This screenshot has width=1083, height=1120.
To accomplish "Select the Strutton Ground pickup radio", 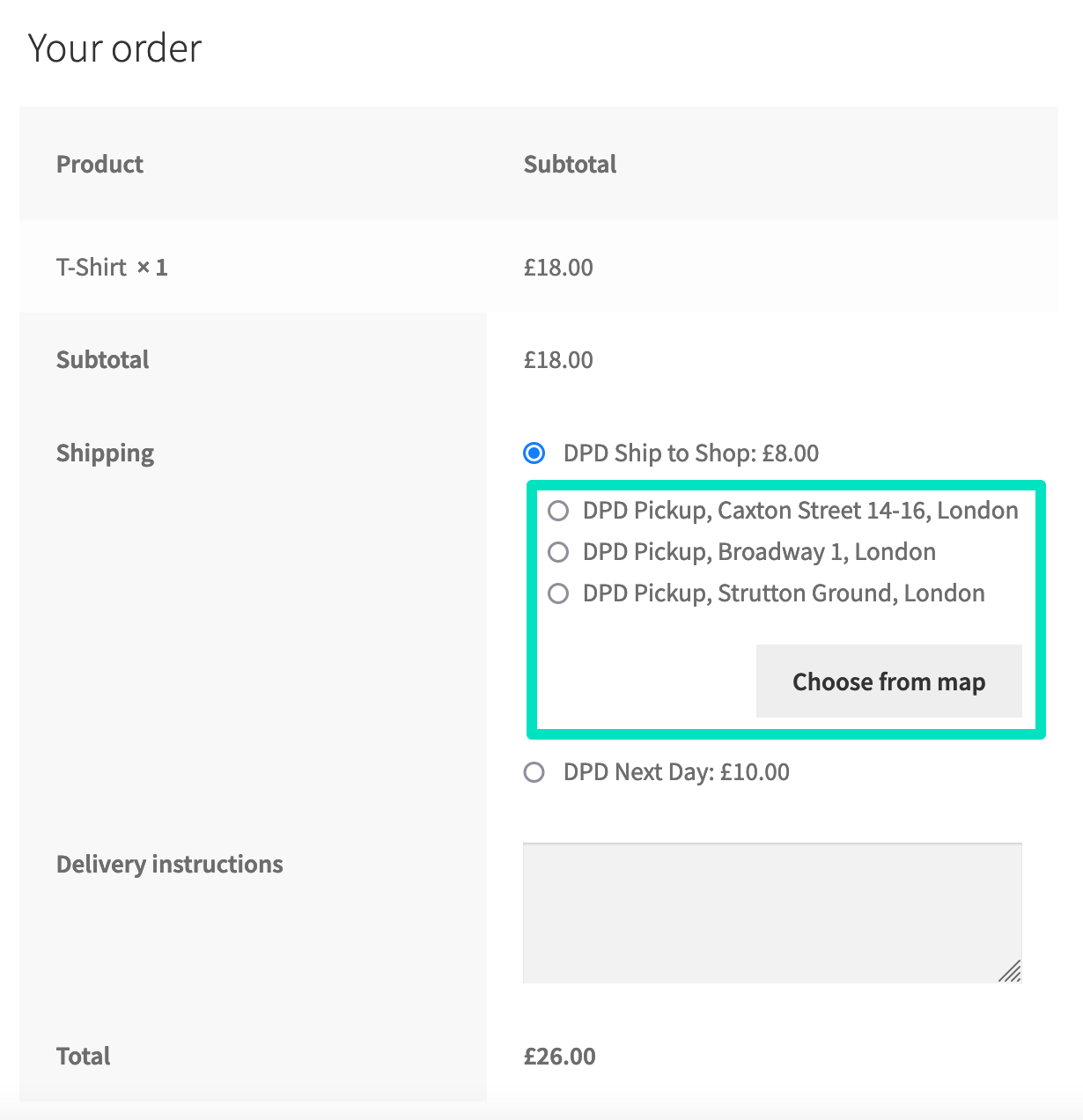I will 558,593.
